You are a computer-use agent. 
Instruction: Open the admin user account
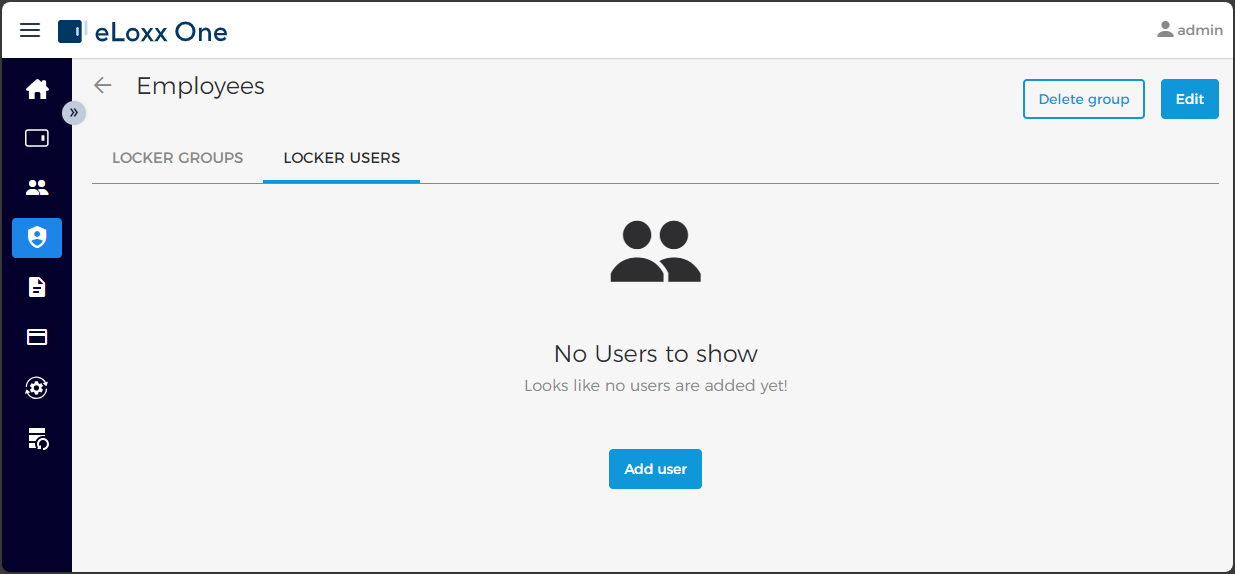[1190, 30]
